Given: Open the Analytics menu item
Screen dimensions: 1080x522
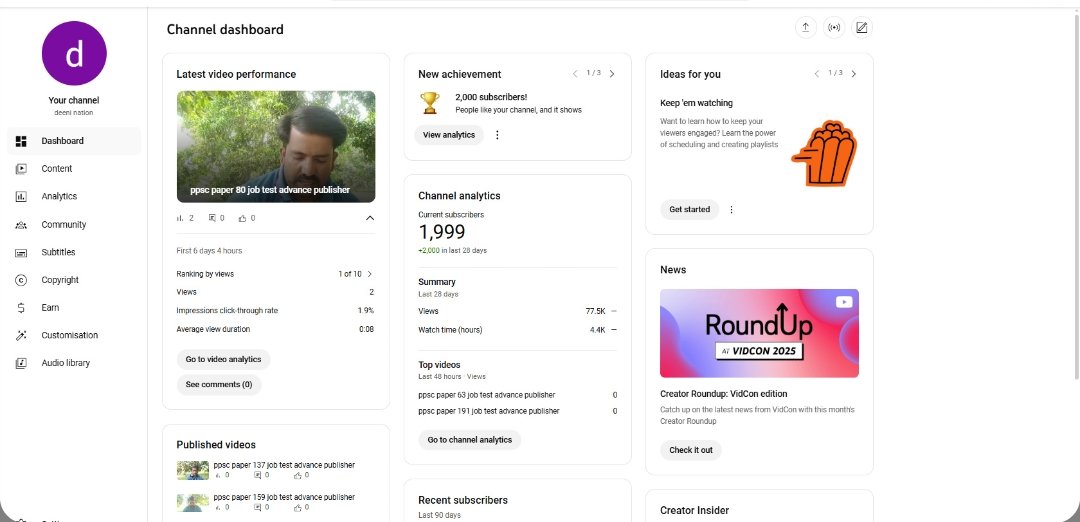Looking at the screenshot, I should pos(74,196).
